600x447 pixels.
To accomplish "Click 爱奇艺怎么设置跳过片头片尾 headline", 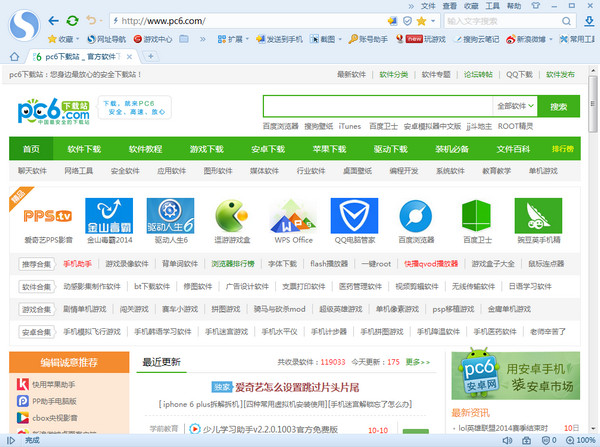I will point(297,387).
